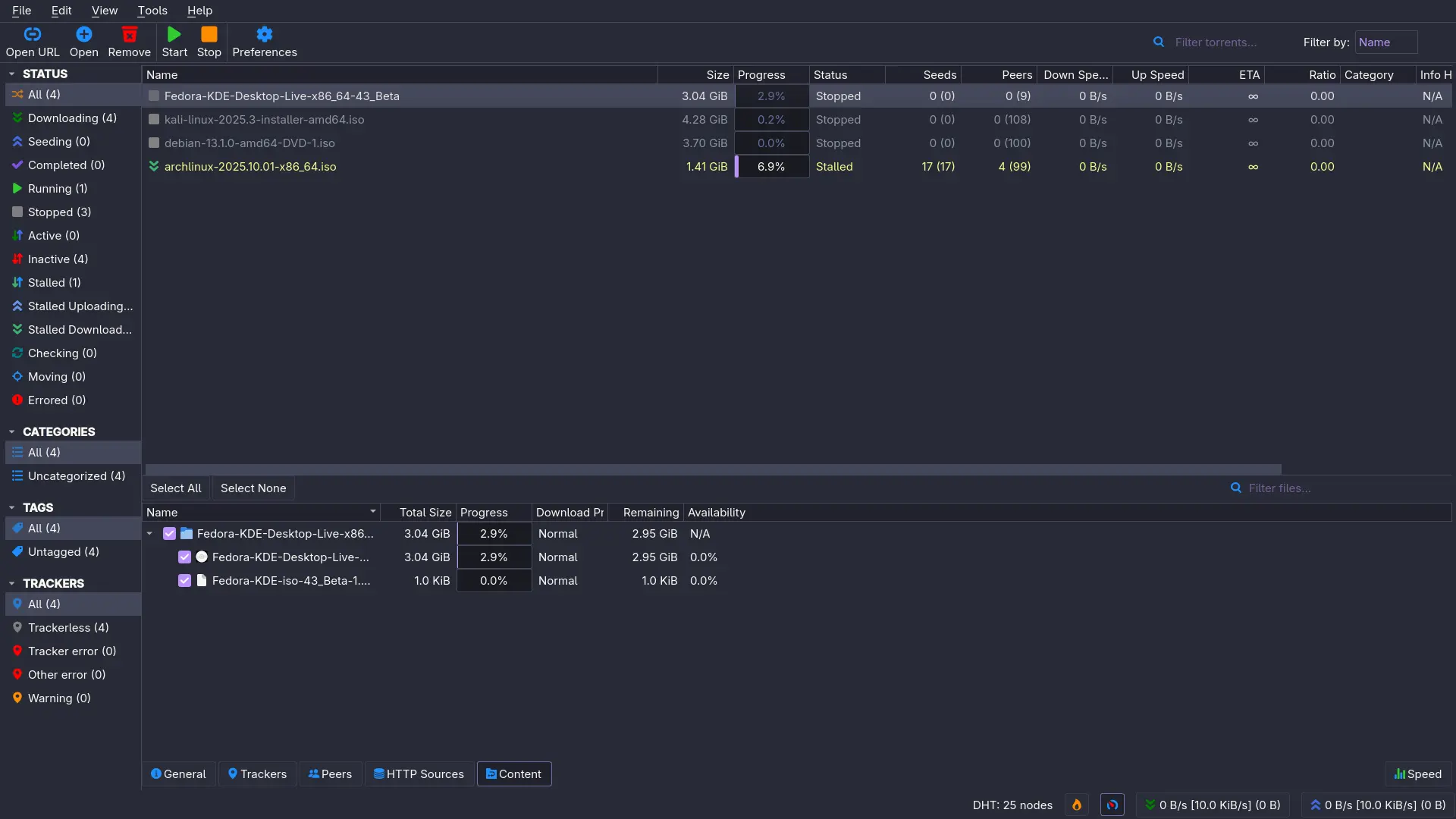Image resolution: width=1456 pixels, height=819 pixels.
Task: Collapse the STATUS sidebar section
Action: tap(12, 74)
